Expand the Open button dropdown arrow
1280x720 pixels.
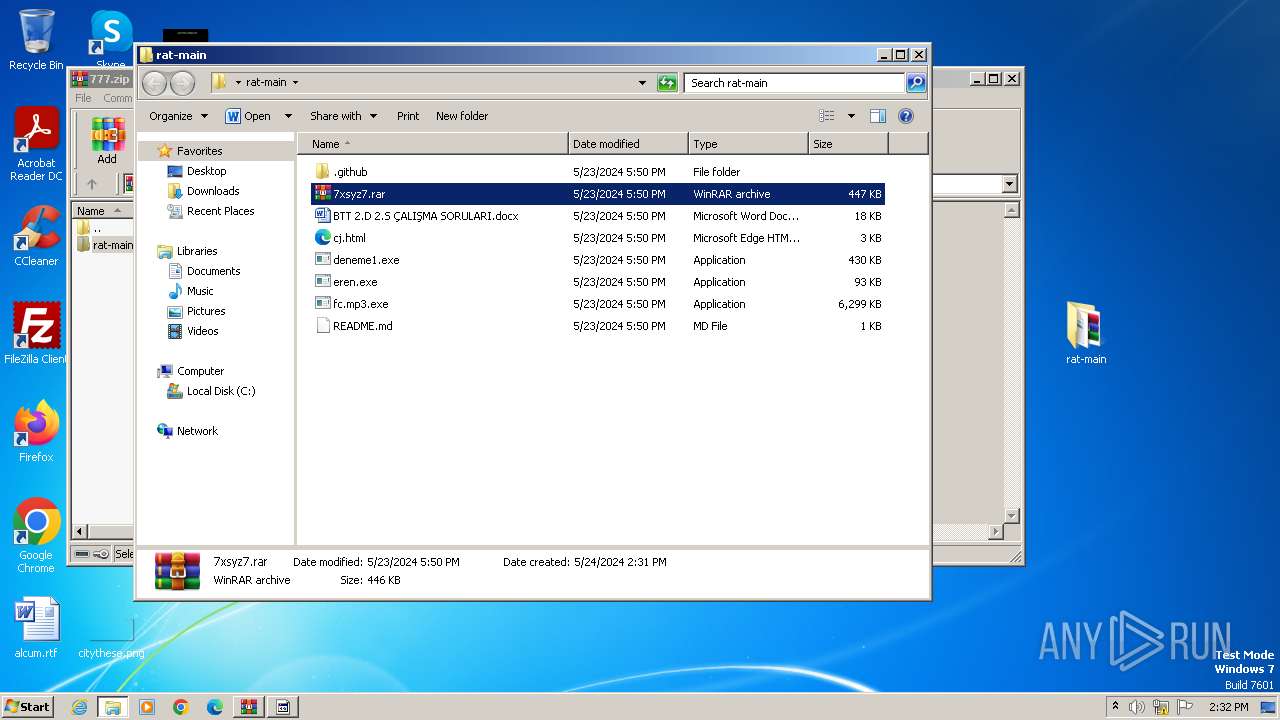(x=288, y=116)
